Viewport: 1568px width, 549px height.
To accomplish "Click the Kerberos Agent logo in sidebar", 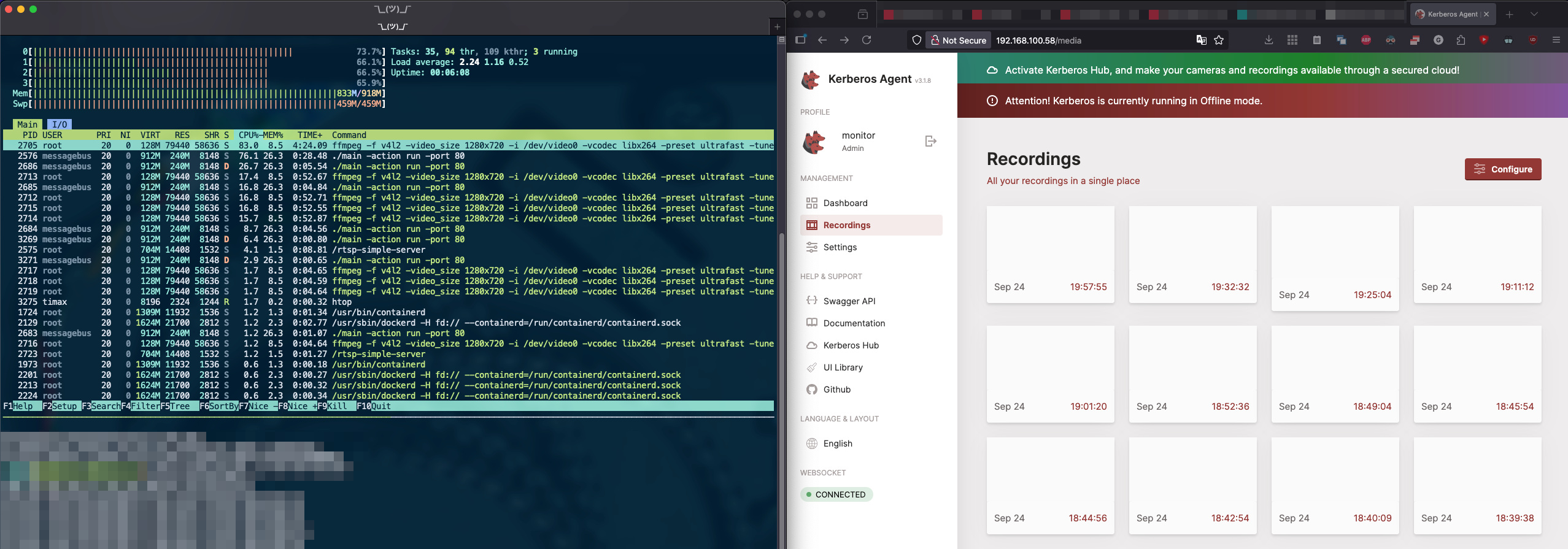I will click(811, 79).
